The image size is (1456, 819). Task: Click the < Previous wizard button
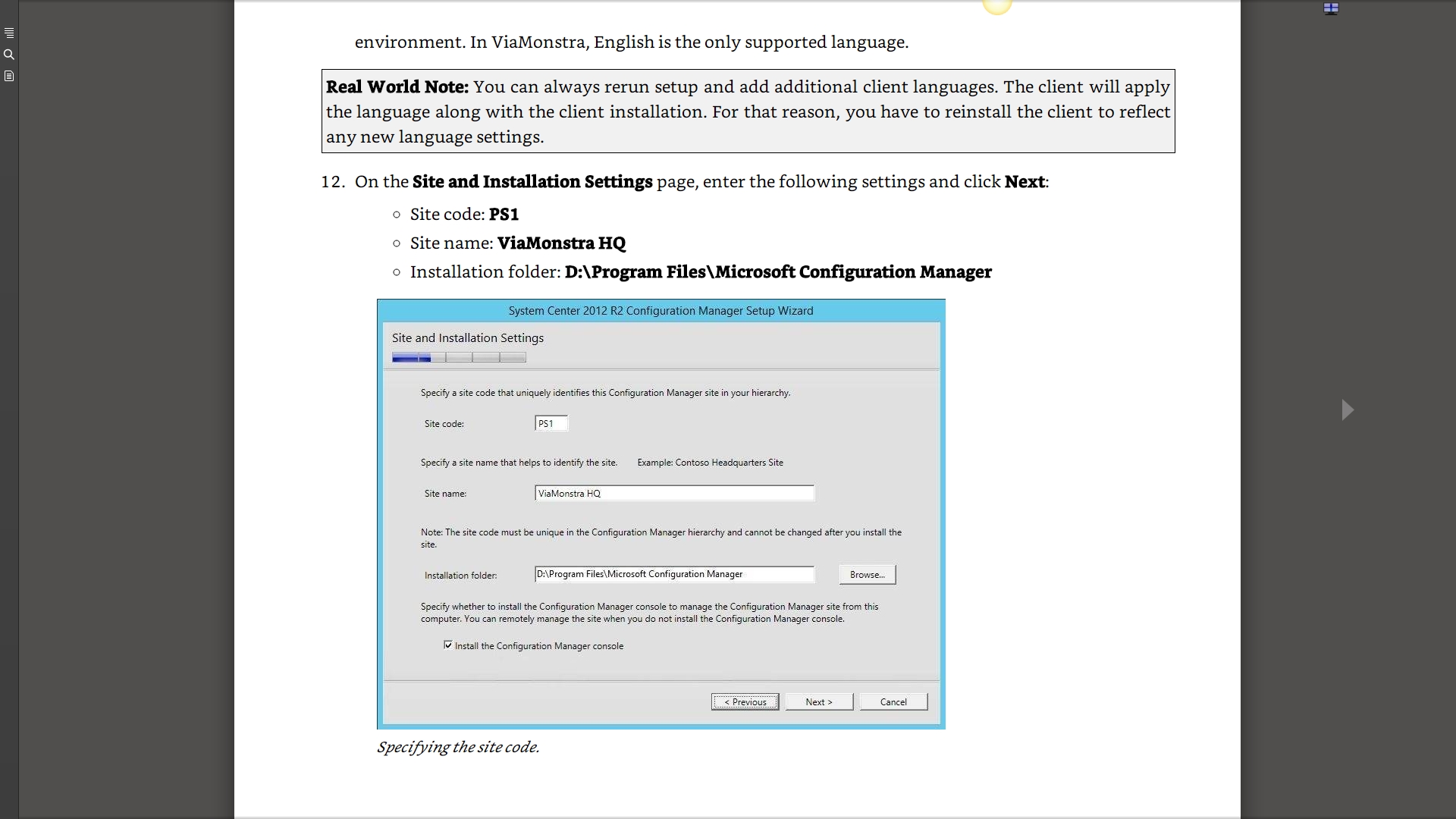[x=745, y=702]
